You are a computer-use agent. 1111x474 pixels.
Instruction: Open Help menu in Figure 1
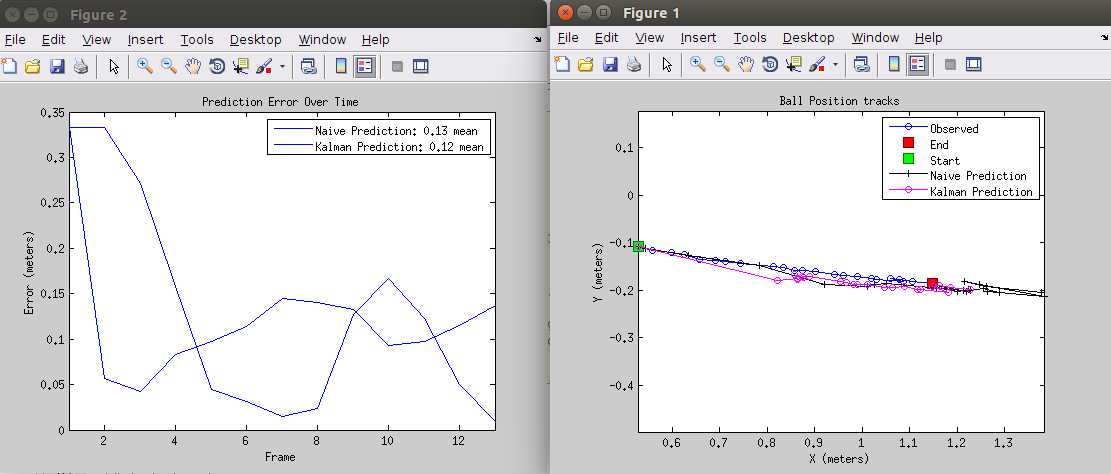pos(929,38)
